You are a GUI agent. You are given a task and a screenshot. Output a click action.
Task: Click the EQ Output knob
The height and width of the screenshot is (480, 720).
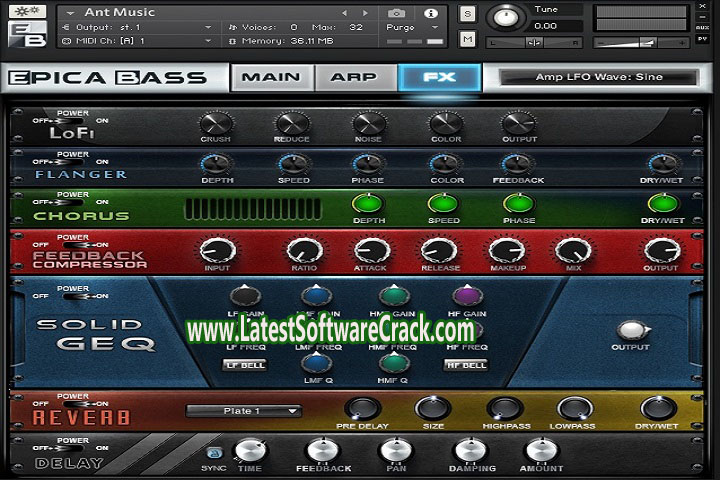pos(631,330)
